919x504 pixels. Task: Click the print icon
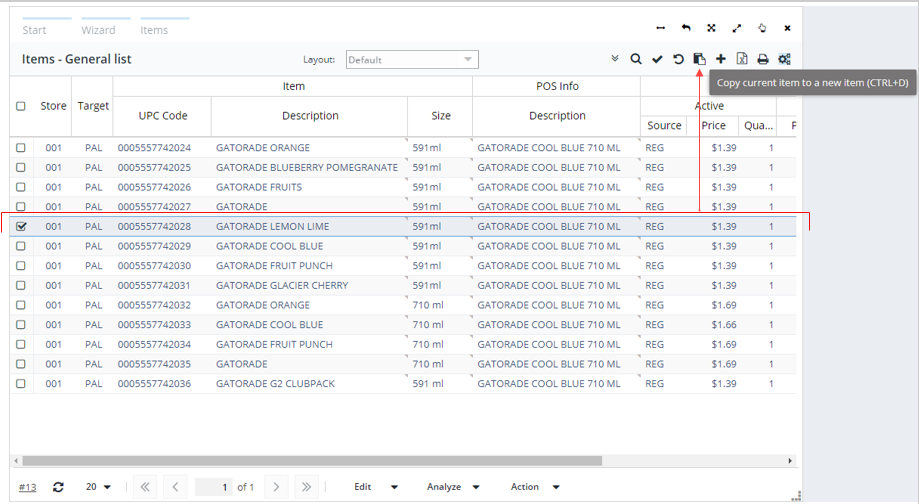(763, 59)
